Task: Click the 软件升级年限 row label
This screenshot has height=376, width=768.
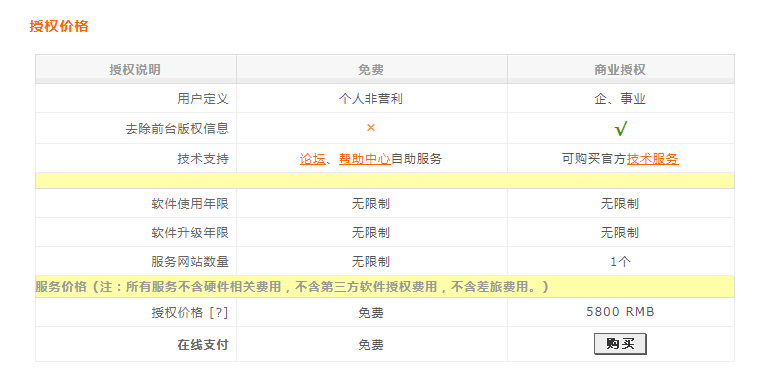Action: (x=190, y=233)
